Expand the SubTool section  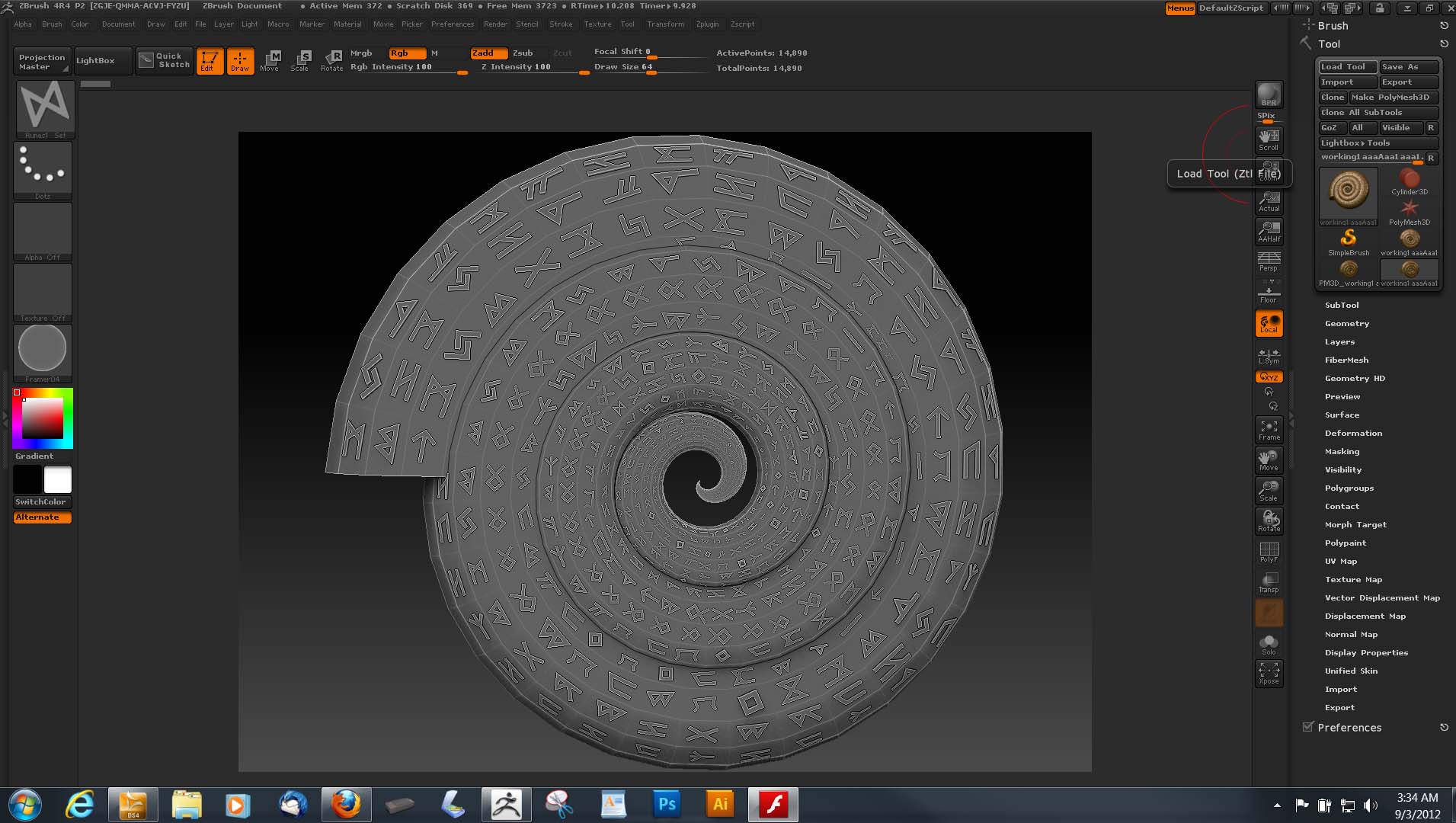pos(1341,305)
